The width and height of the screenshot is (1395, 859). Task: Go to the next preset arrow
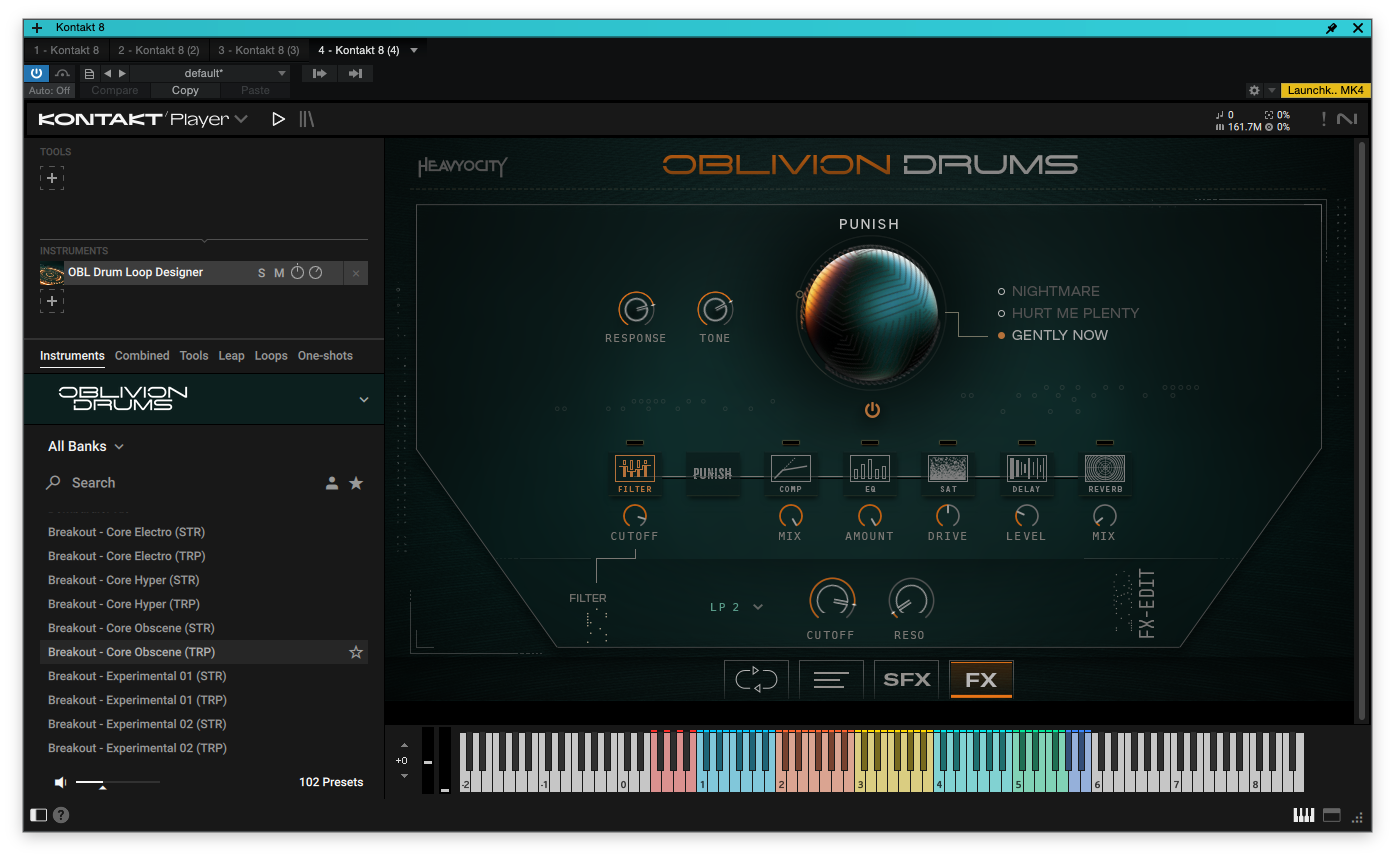[x=123, y=73]
